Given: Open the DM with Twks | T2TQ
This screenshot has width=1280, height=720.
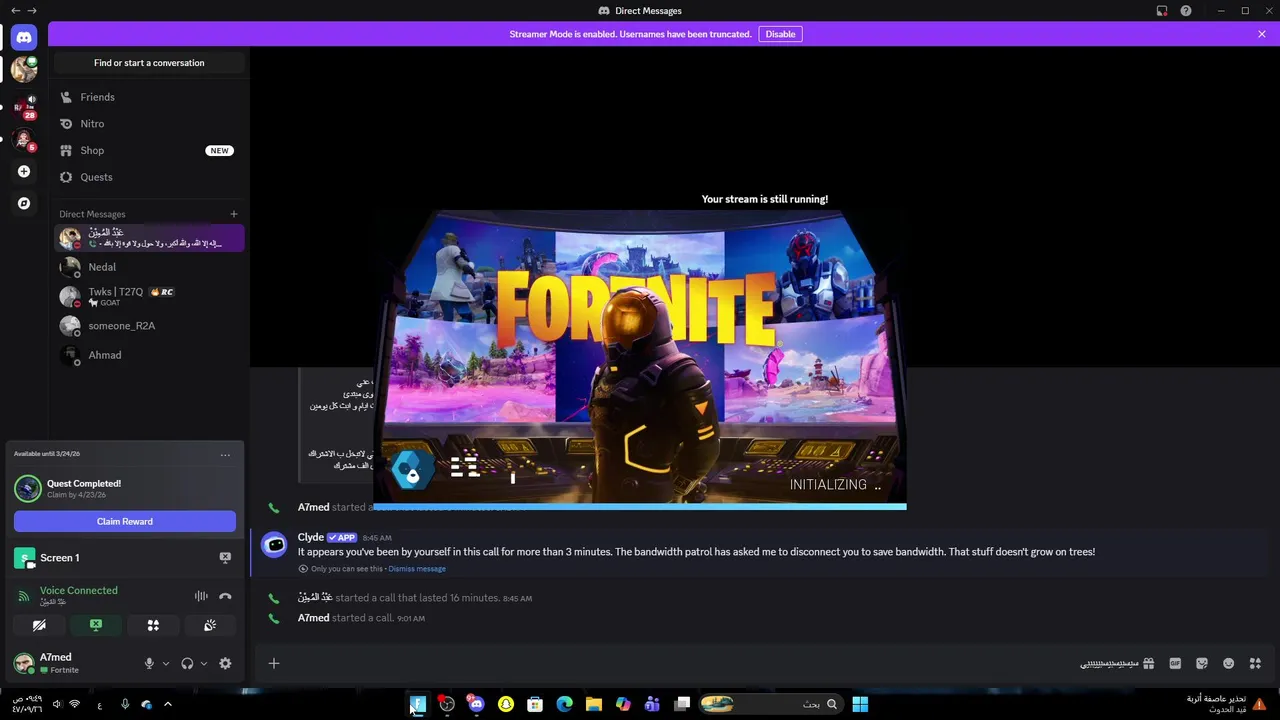Looking at the screenshot, I should pos(149,296).
